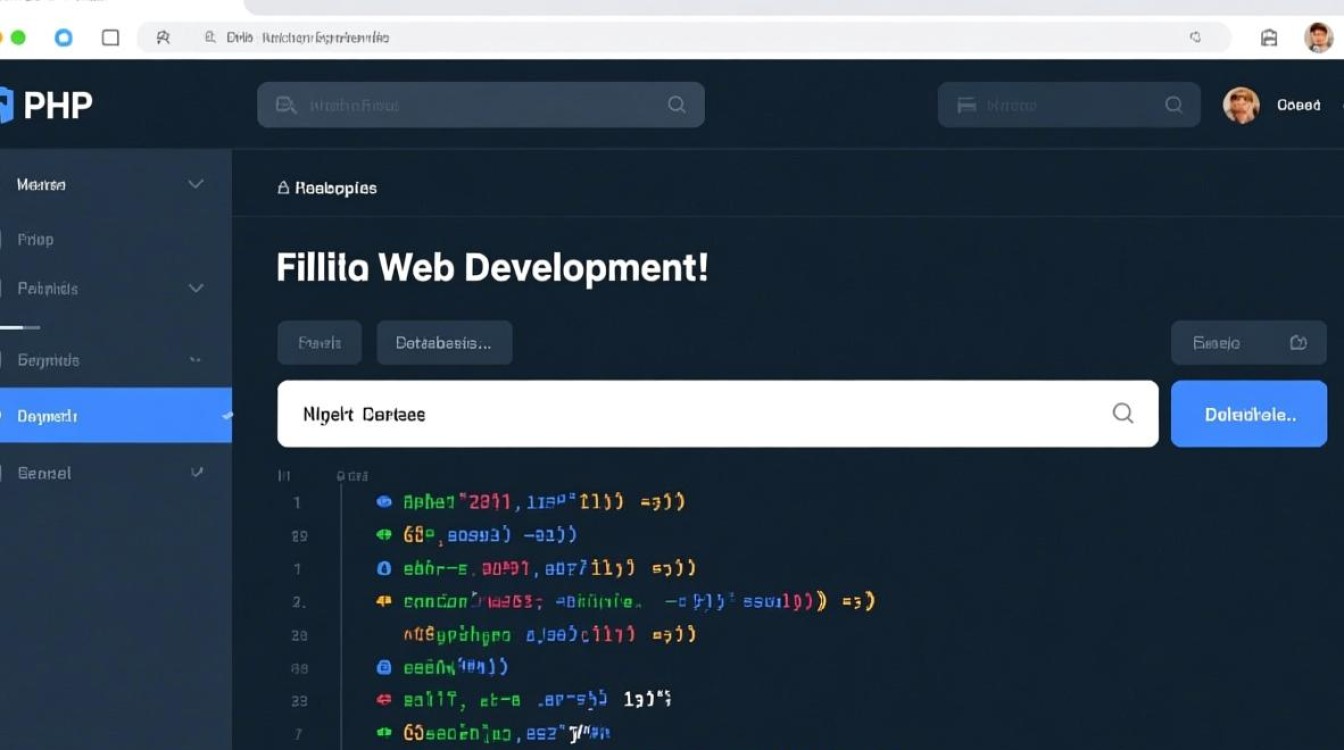The width and height of the screenshot is (1344, 750).
Task: Expand the Mearae sidebar section
Action: click(x=196, y=184)
